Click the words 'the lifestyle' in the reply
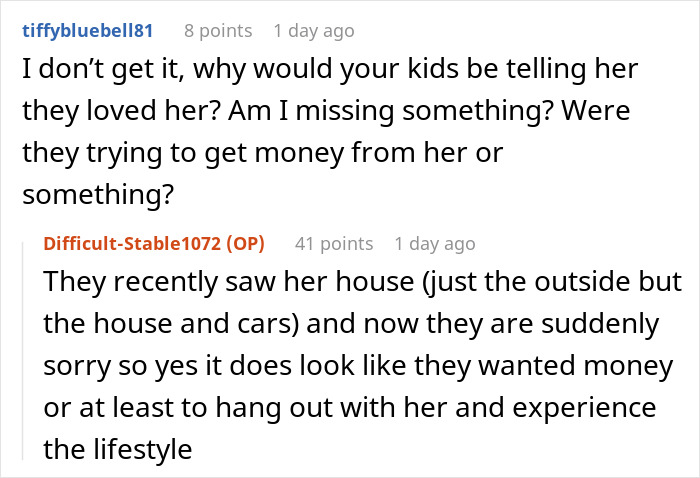Viewport: 700px width, 478px height. pos(118,449)
